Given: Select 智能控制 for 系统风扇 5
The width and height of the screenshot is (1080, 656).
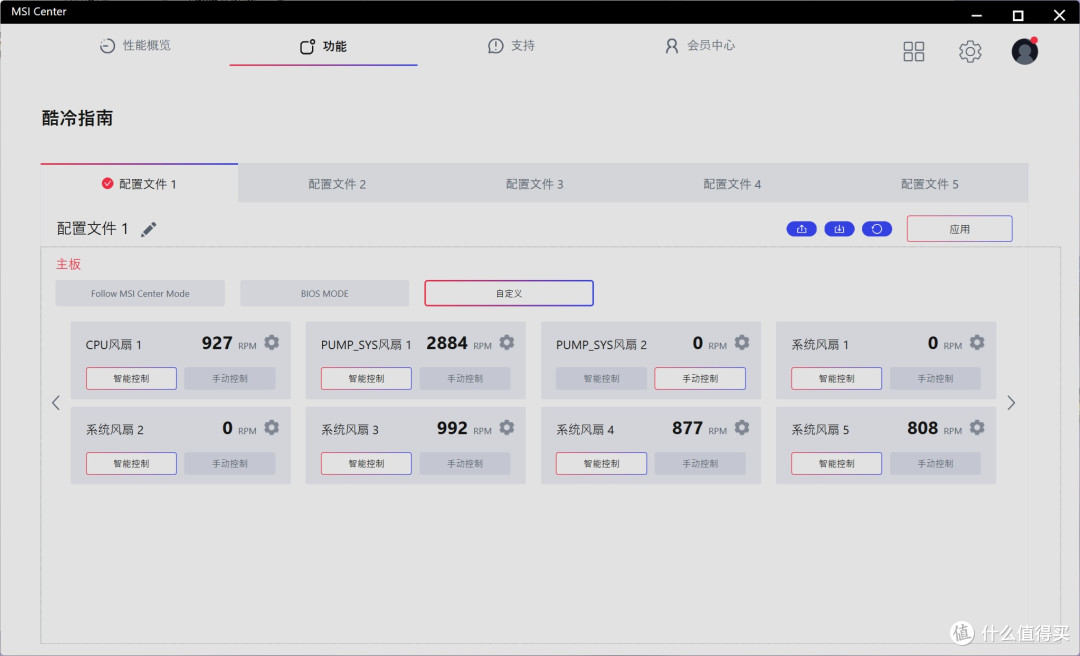Looking at the screenshot, I should tap(836, 463).
